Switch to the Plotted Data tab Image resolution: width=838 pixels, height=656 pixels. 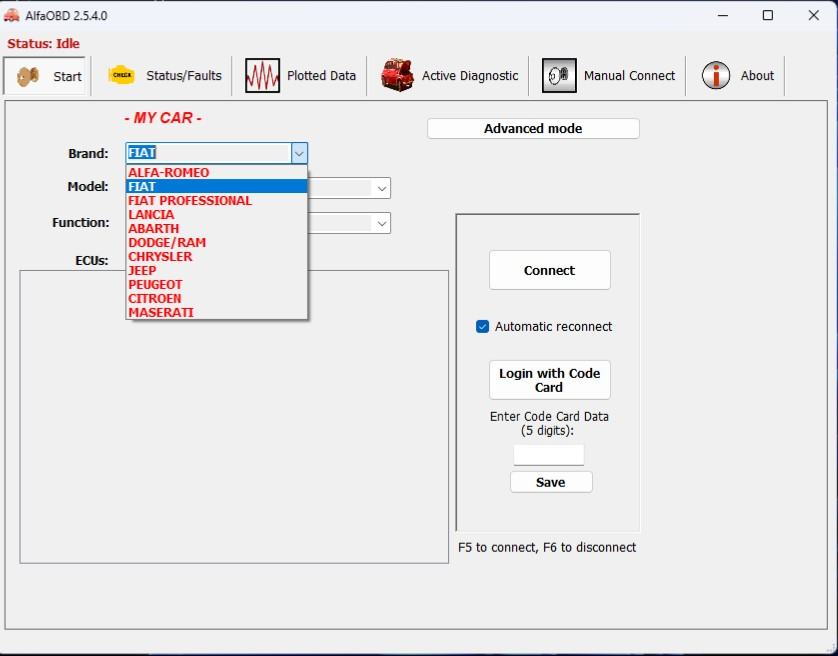[x=301, y=75]
